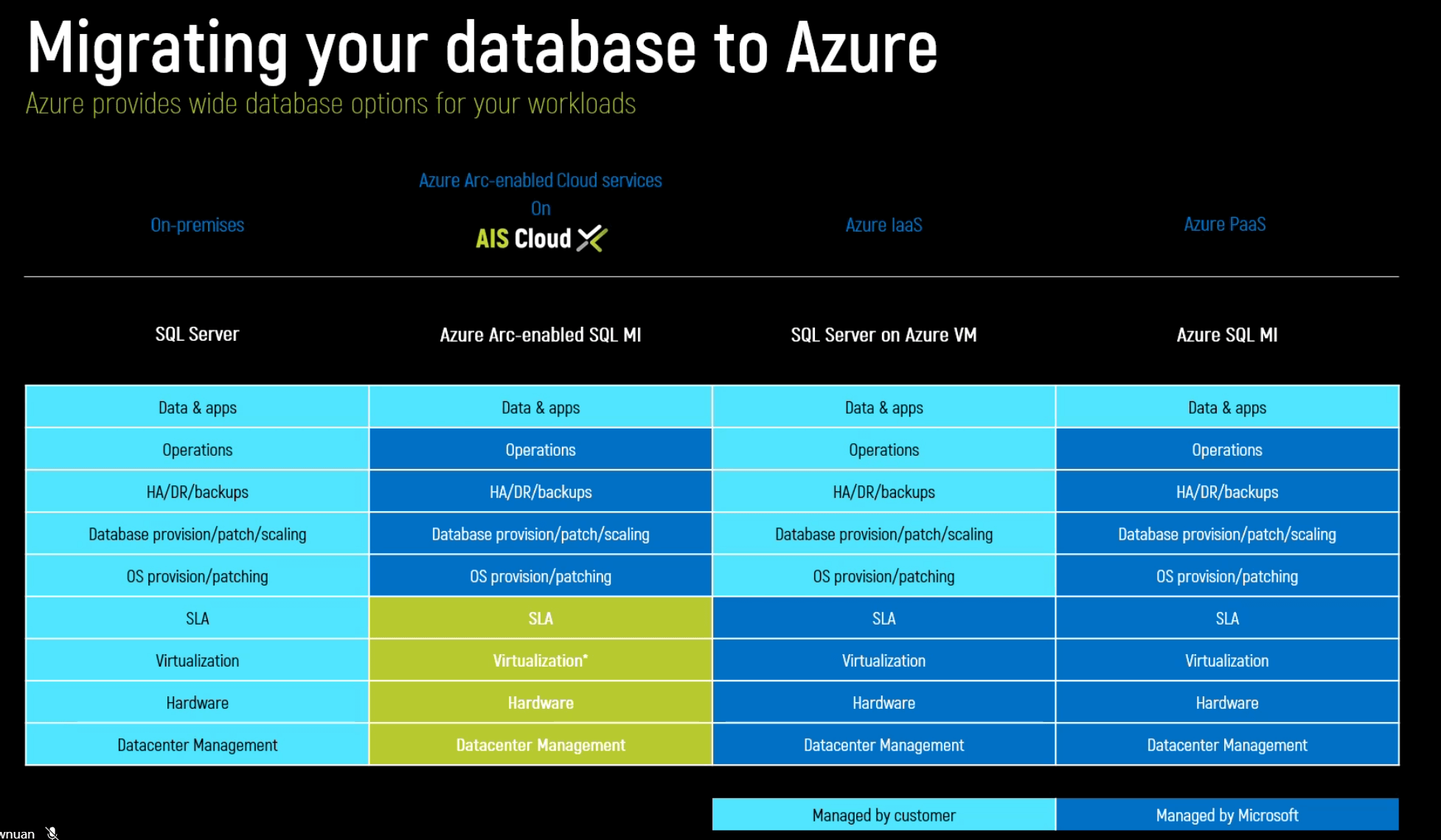Image resolution: width=1441 pixels, height=840 pixels.
Task: Click the slide title Migrating your database
Action: pos(482,49)
